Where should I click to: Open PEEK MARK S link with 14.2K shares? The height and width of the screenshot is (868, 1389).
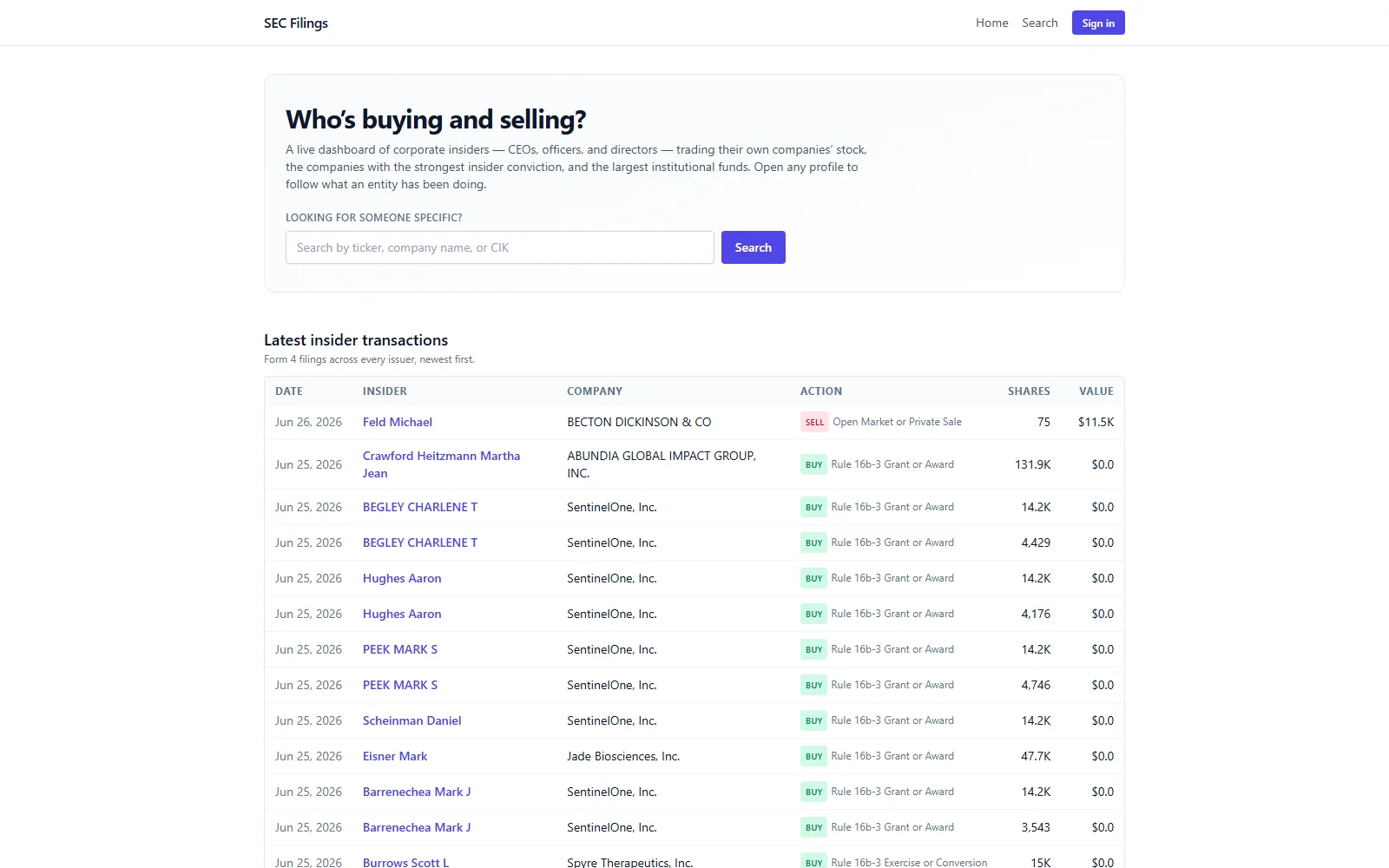[400, 649]
